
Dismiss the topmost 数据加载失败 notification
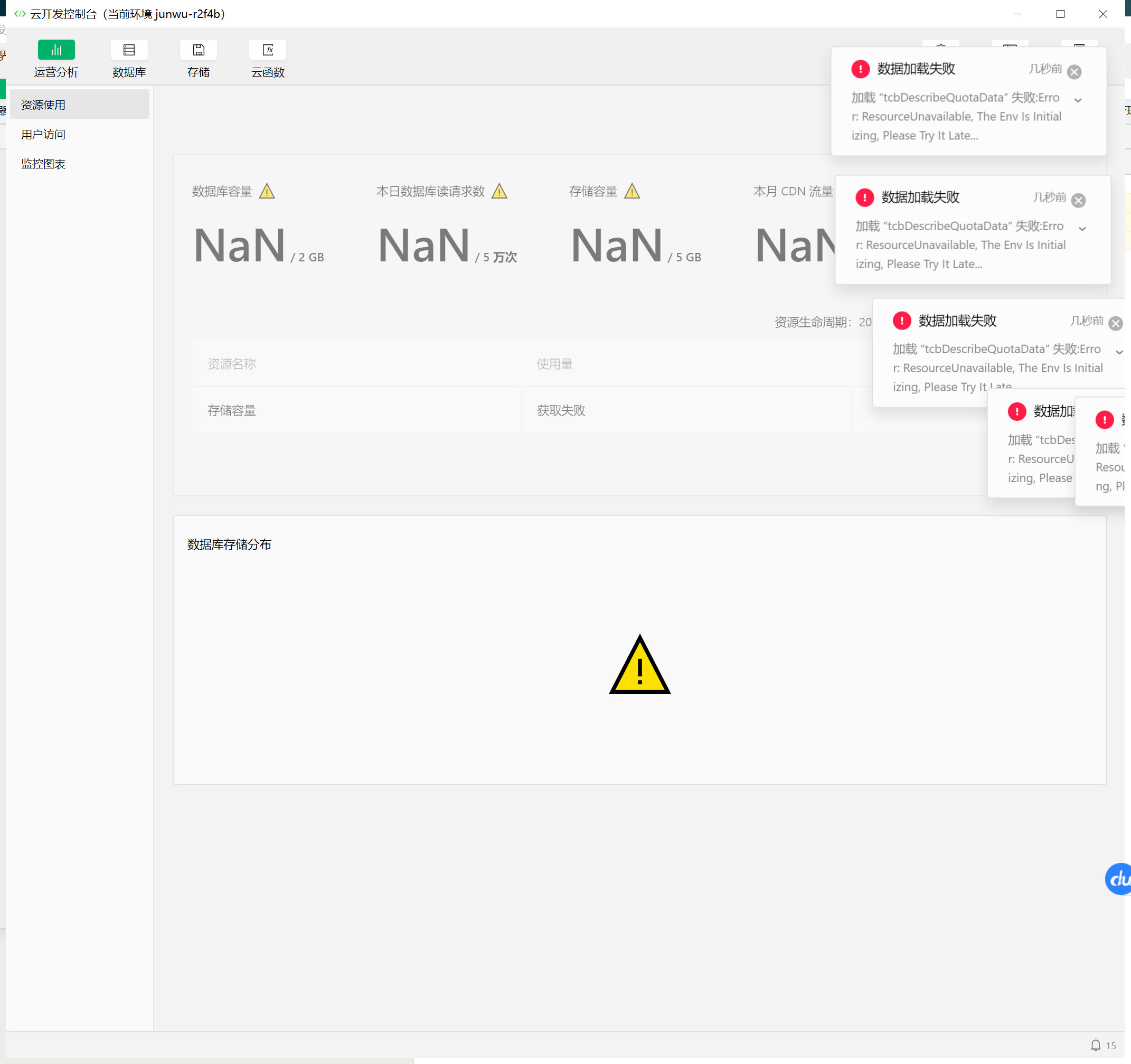coord(1074,72)
